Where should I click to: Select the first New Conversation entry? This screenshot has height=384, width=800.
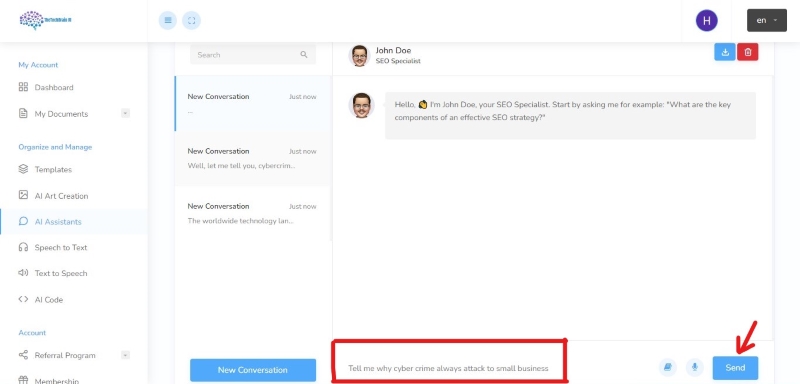253,104
